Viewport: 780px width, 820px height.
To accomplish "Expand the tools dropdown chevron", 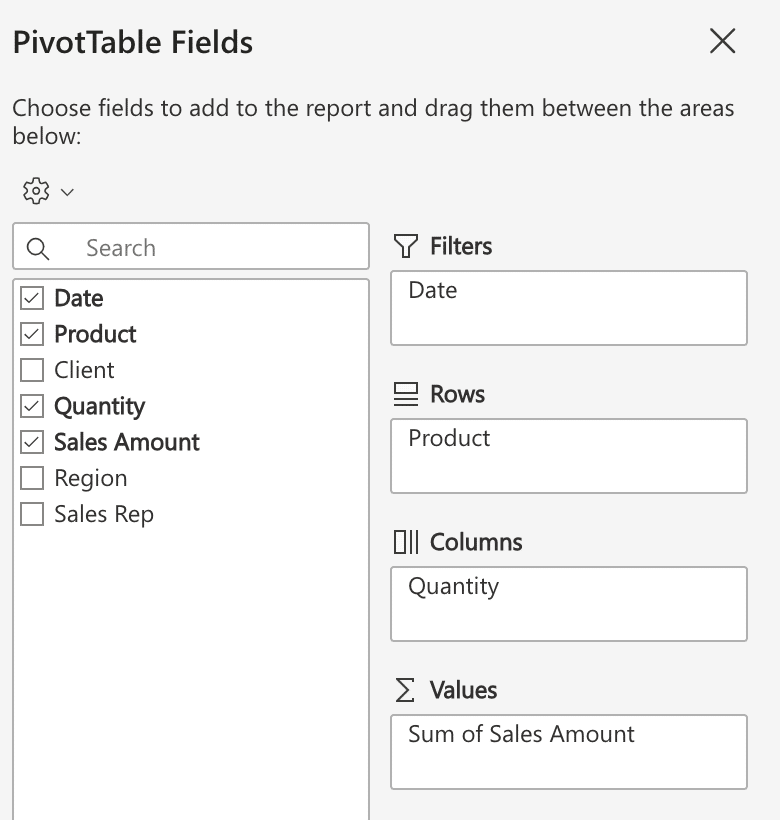I will 67,192.
